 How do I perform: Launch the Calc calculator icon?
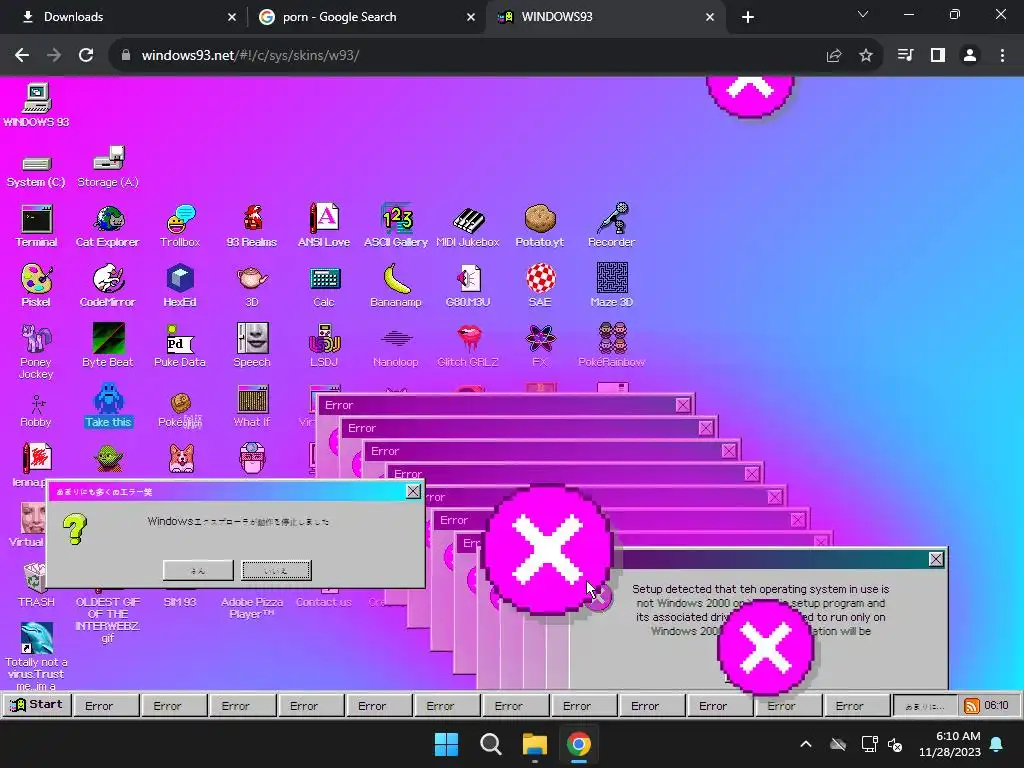[x=324, y=285]
